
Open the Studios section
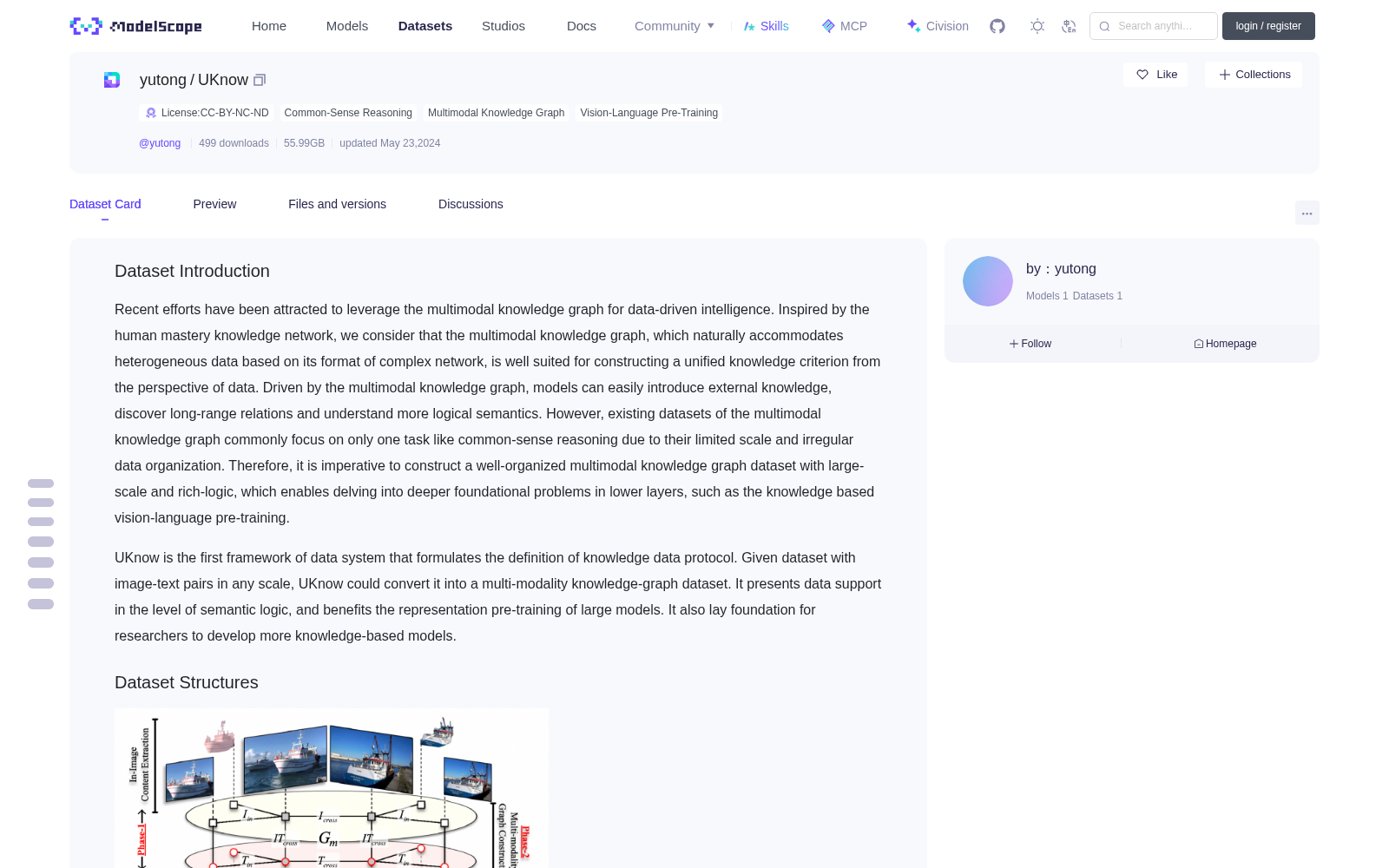coord(504,26)
